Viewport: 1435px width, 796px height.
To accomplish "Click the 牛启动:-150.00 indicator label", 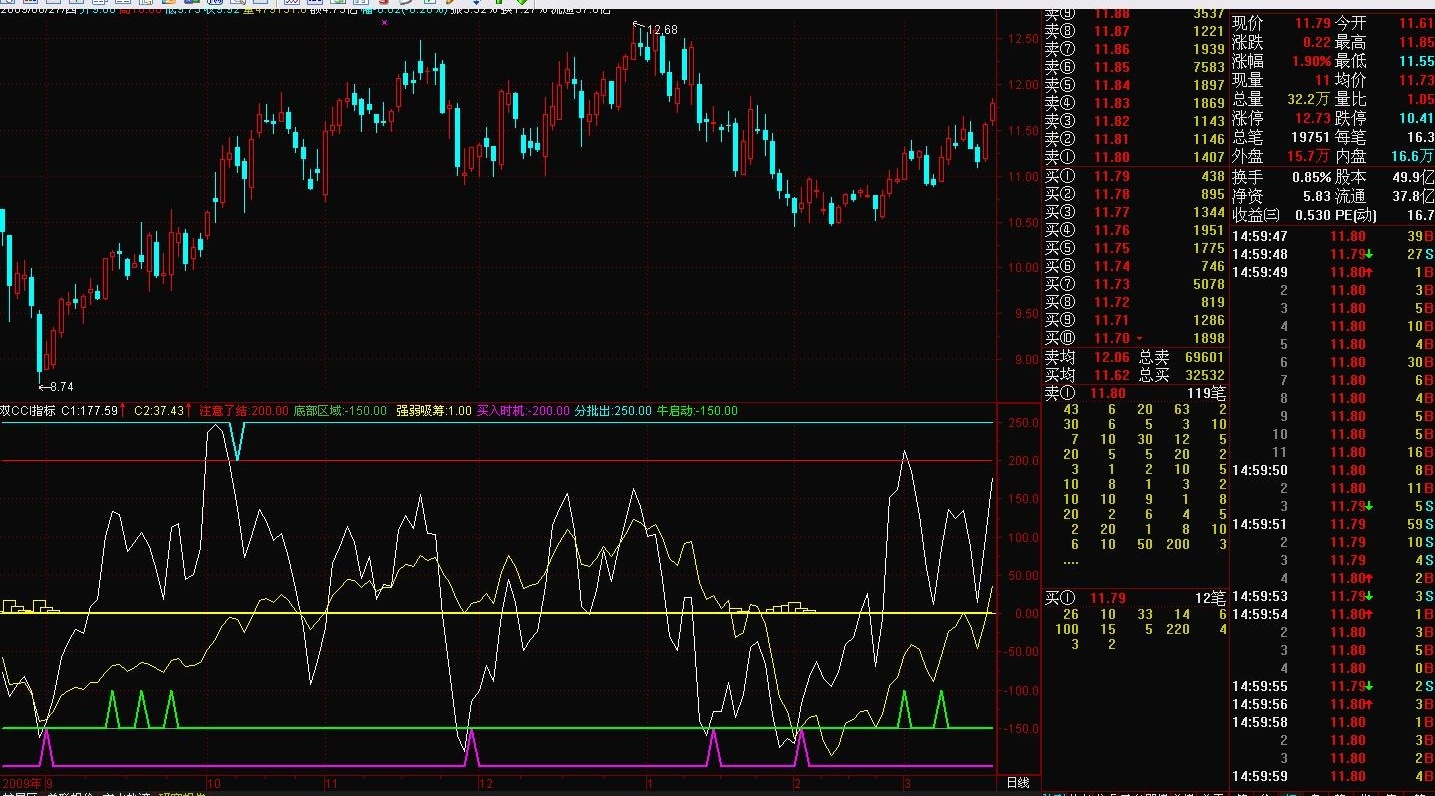I will [x=697, y=410].
